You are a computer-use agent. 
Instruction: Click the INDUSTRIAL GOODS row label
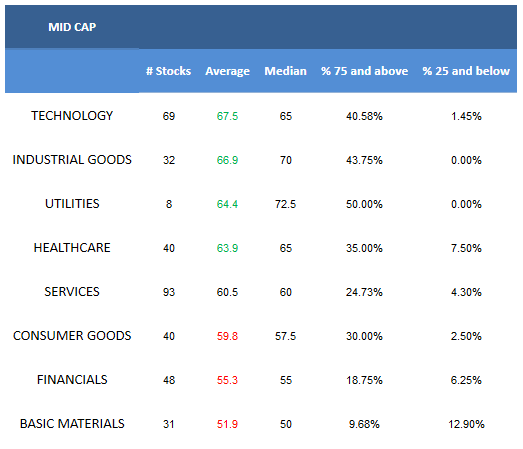pos(72,160)
